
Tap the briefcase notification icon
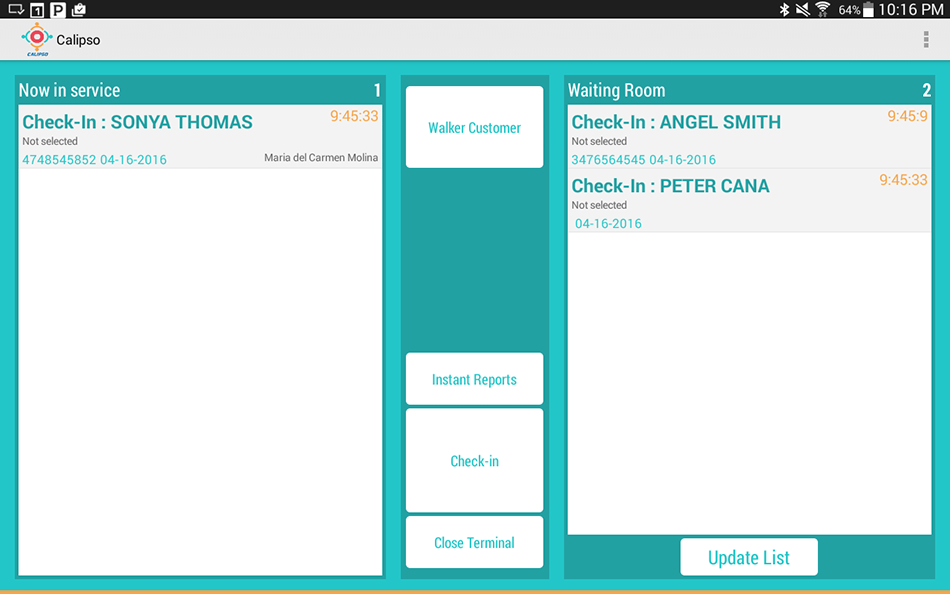(79, 10)
